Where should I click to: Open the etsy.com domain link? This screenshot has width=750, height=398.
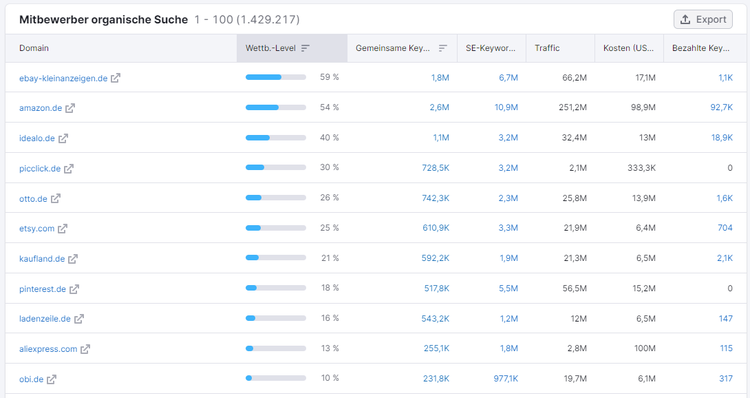pos(37,229)
